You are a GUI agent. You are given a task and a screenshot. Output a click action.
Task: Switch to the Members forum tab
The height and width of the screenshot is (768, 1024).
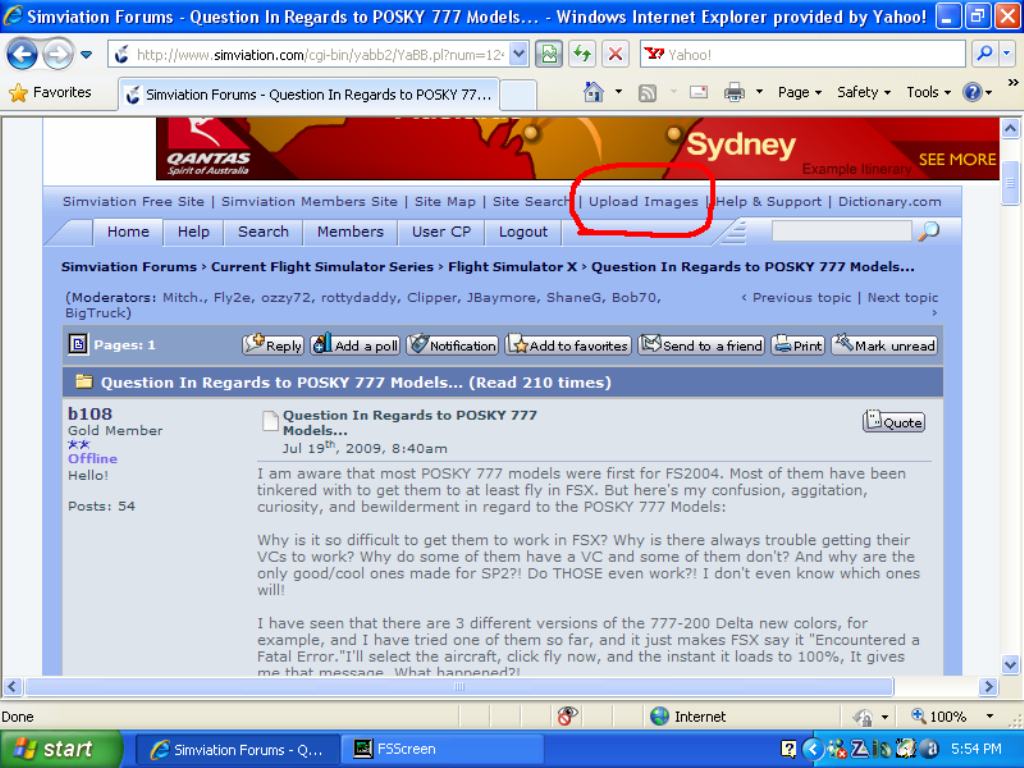350,232
